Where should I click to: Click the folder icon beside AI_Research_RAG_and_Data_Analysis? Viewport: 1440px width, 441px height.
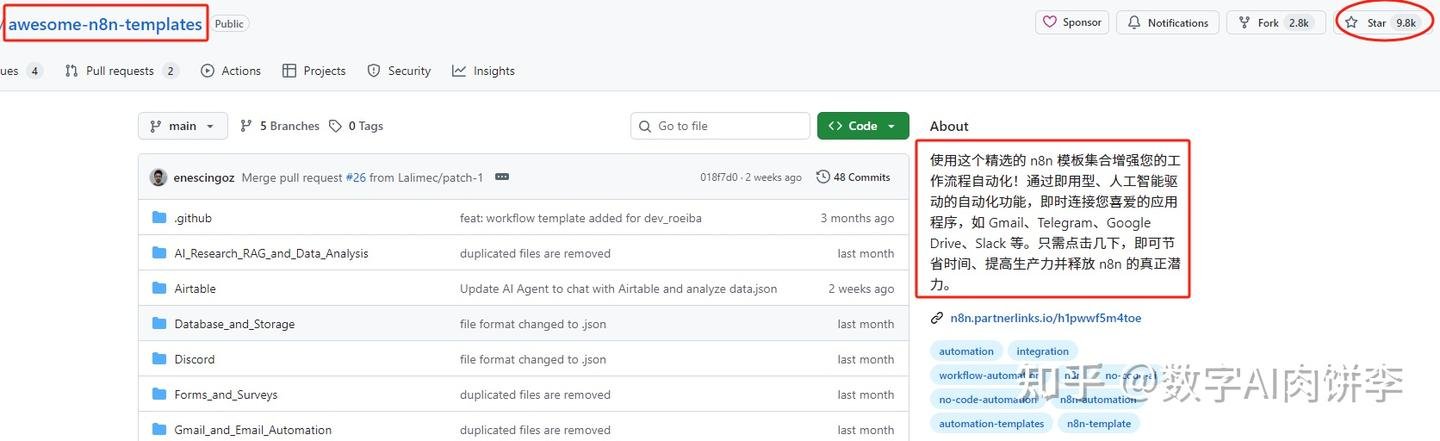pos(159,253)
